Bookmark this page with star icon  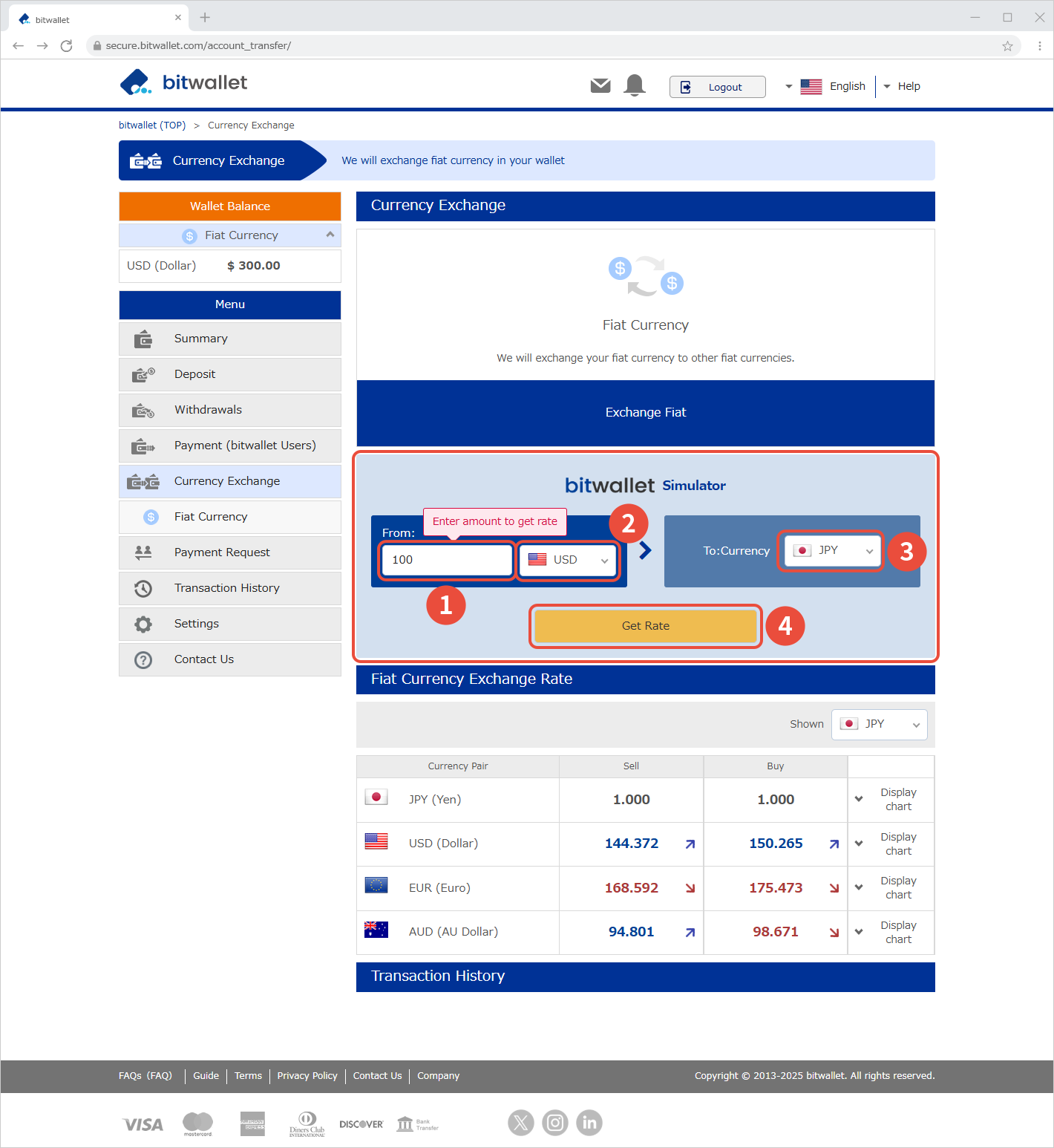1007,46
